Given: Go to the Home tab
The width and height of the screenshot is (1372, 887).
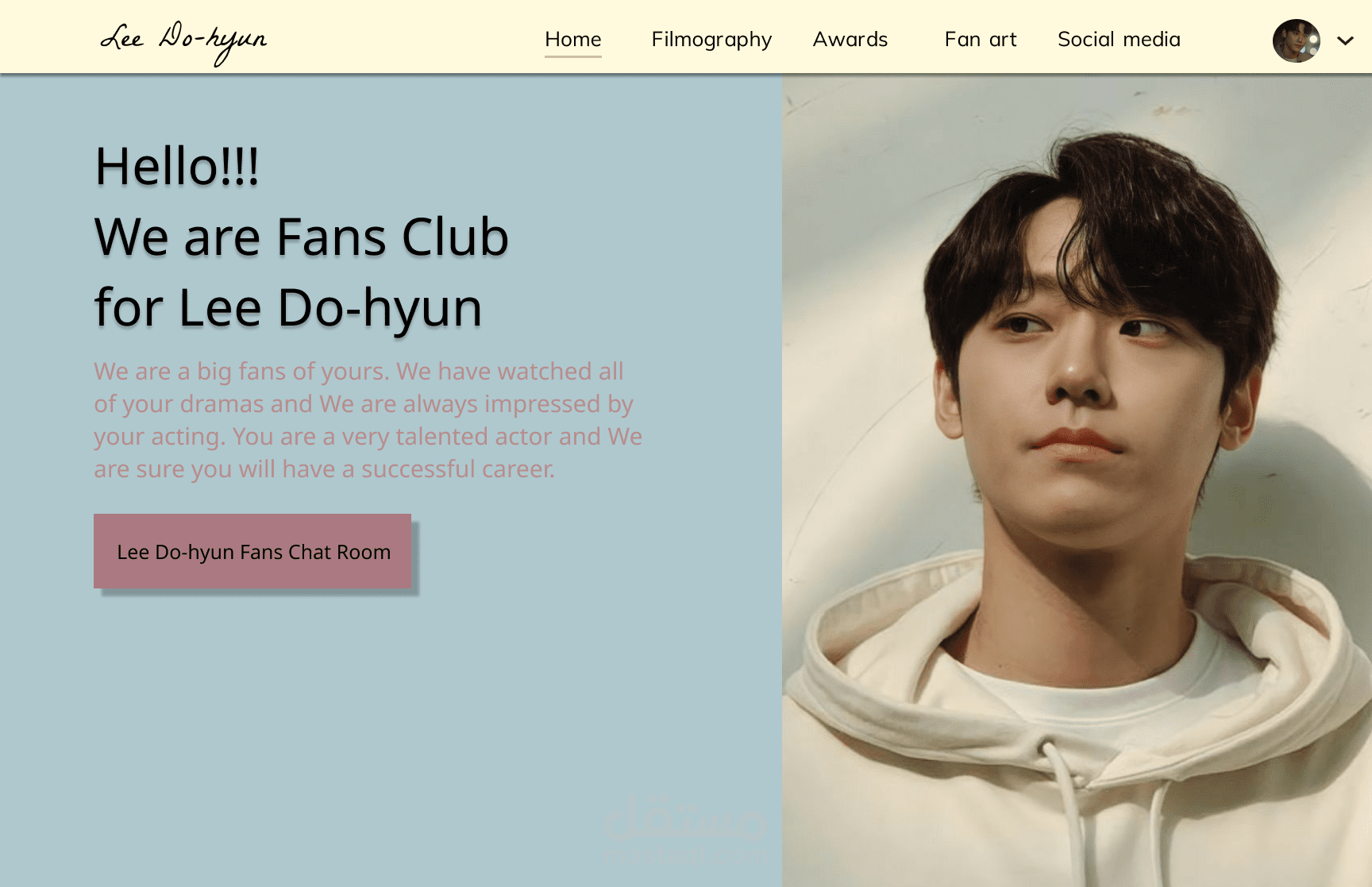Looking at the screenshot, I should (572, 39).
